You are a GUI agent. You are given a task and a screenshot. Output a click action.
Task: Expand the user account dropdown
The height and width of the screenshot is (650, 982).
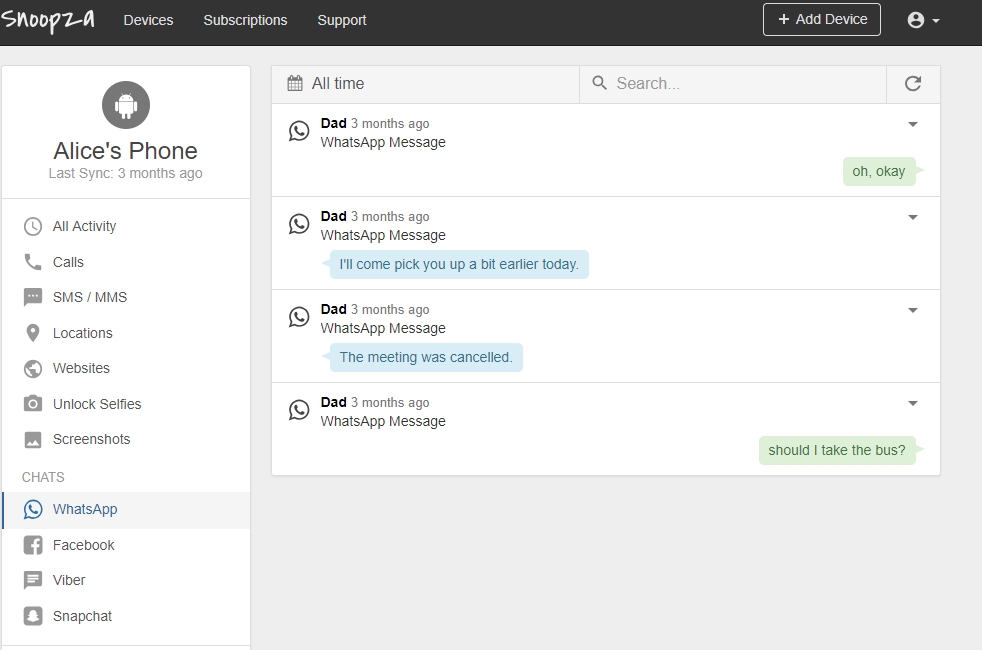(923, 20)
